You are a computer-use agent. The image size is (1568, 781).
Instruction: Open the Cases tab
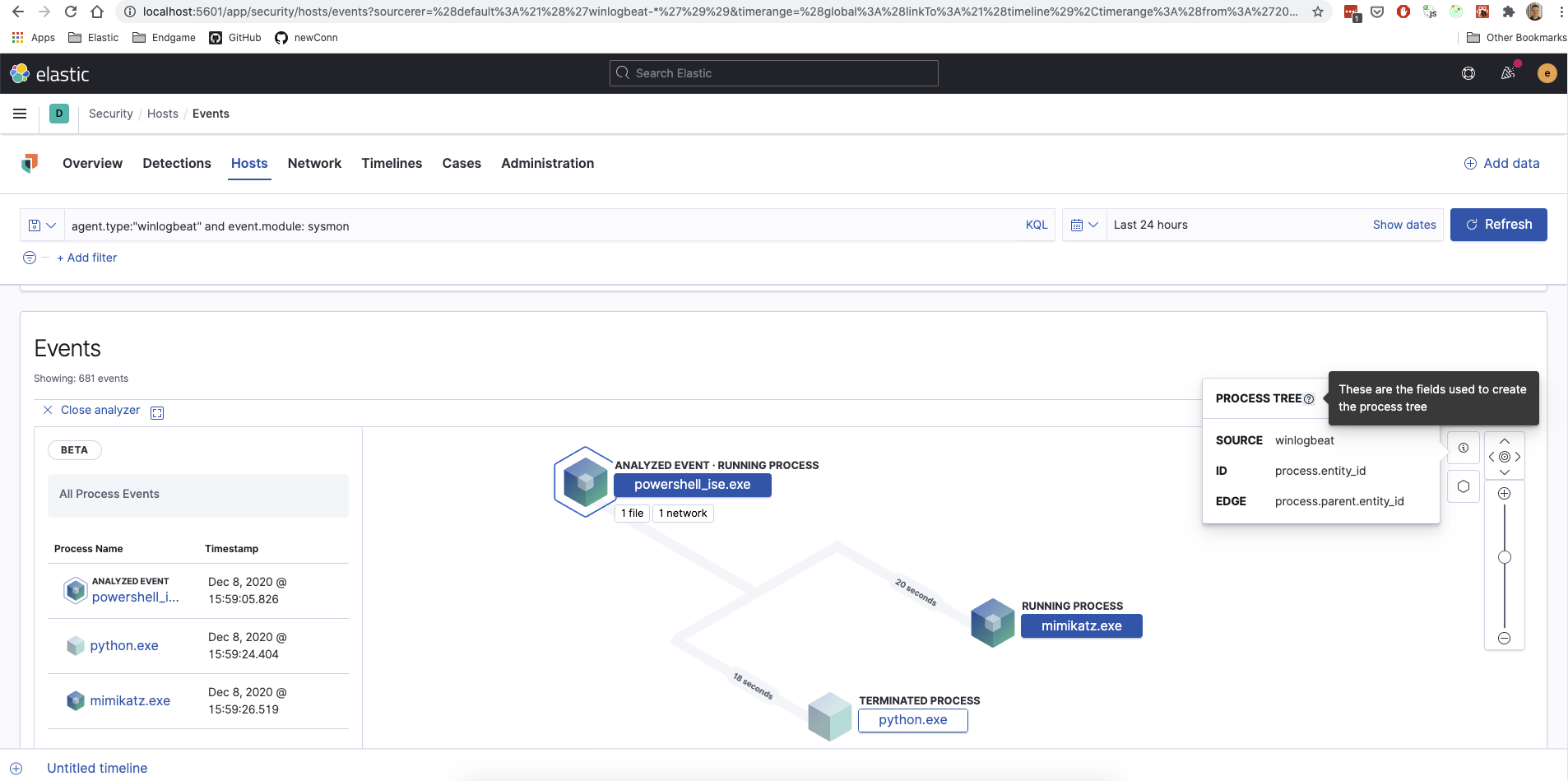462,163
